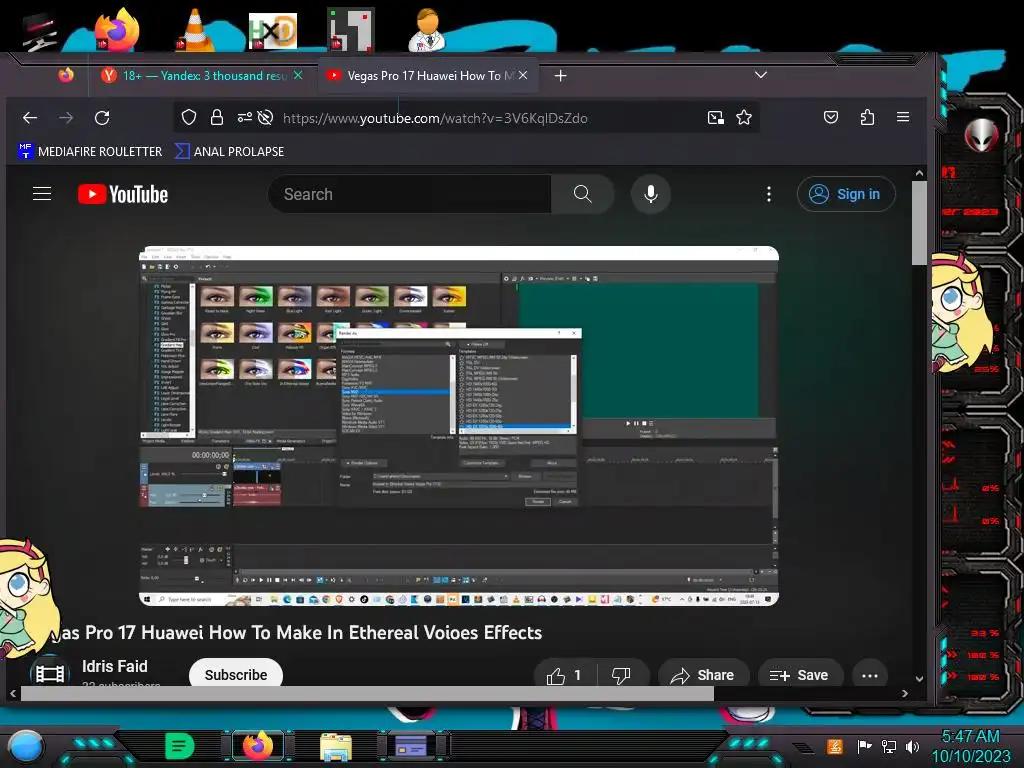Show site security padlock info

[217, 118]
